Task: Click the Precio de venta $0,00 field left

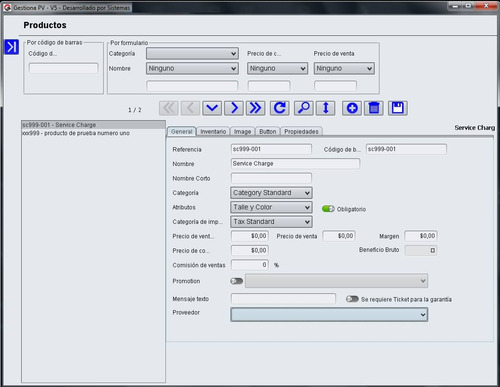Action: [250, 236]
